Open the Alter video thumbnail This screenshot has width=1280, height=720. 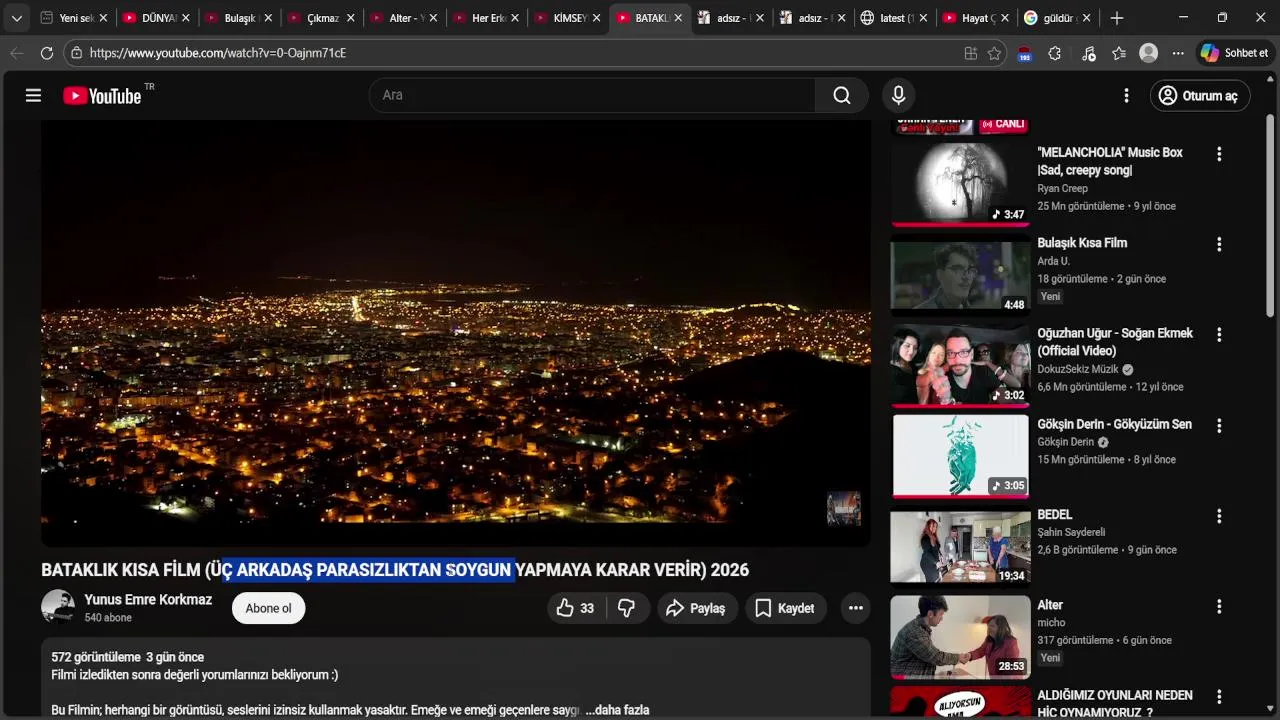(x=960, y=637)
